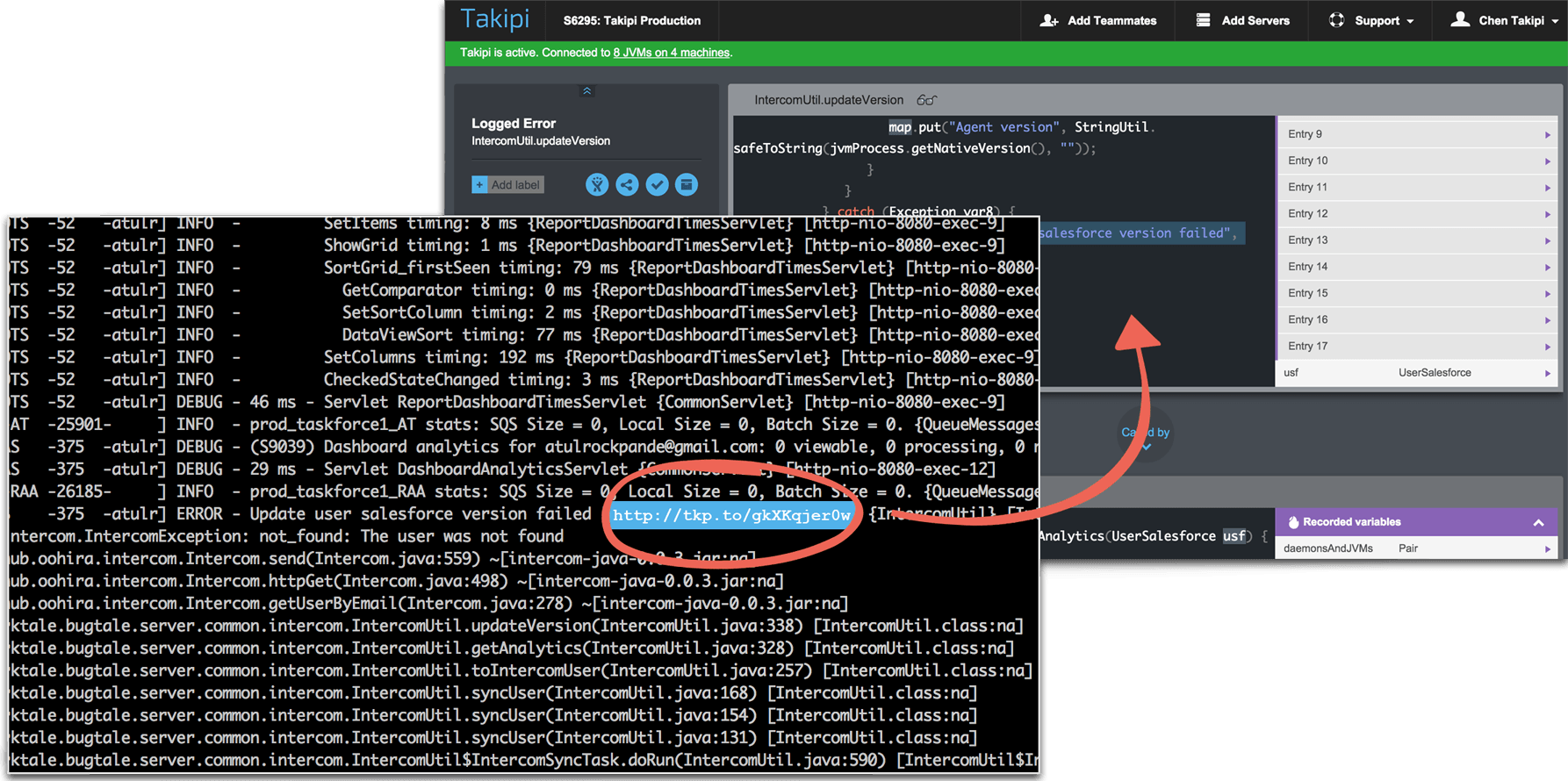
Task: Click the 'ERROR - Update user salesforce version failed' log line
Action: (385, 514)
